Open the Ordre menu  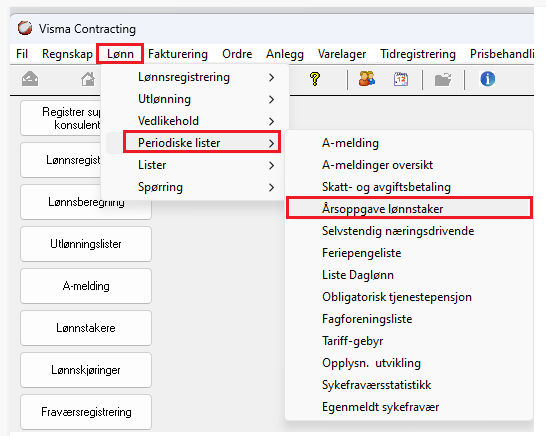[x=237, y=54]
